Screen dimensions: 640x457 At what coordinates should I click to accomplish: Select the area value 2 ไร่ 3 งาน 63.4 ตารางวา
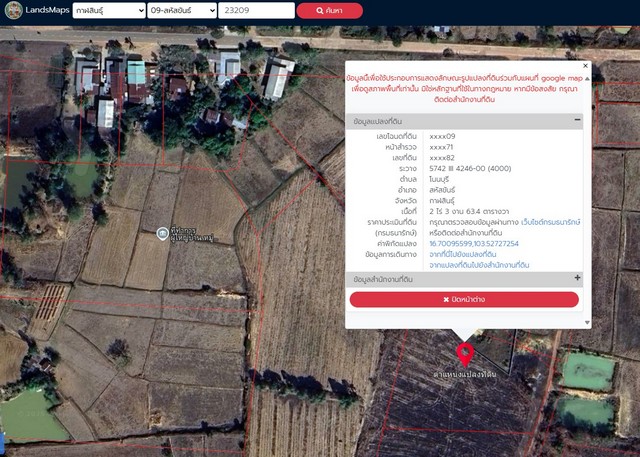tap(469, 211)
